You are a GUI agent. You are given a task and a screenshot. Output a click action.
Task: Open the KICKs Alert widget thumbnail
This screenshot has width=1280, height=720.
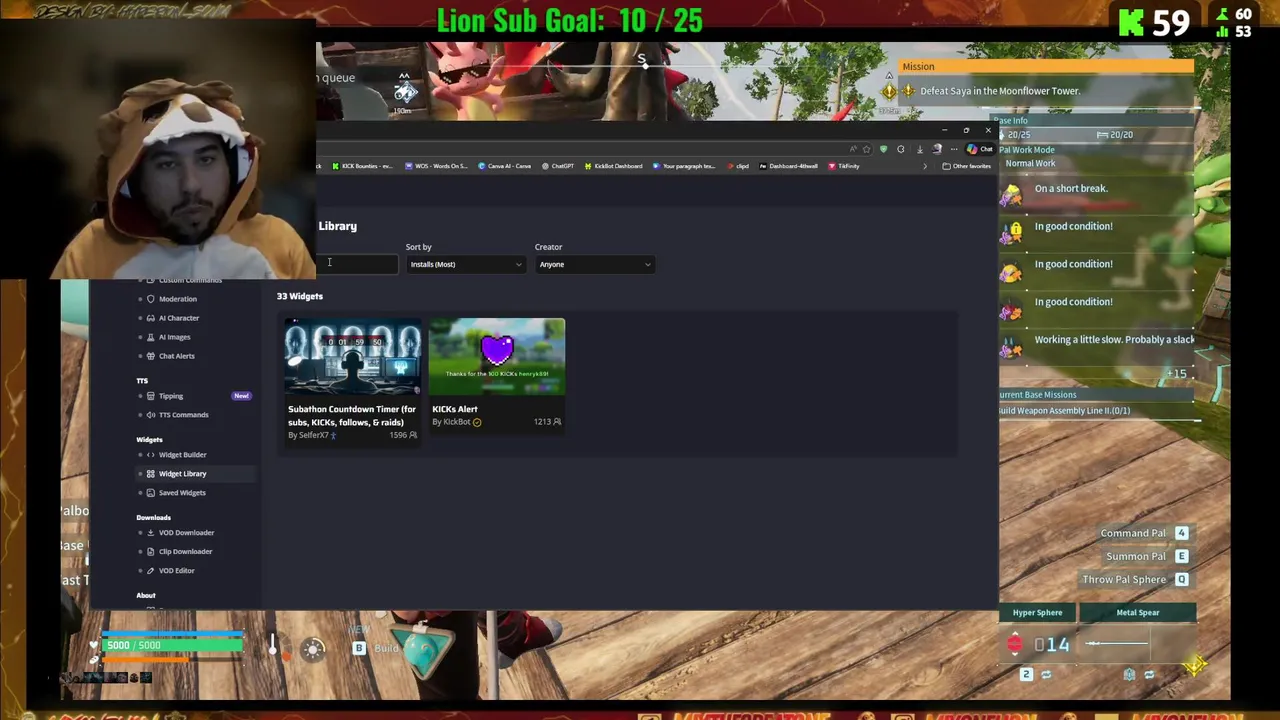[497, 357]
